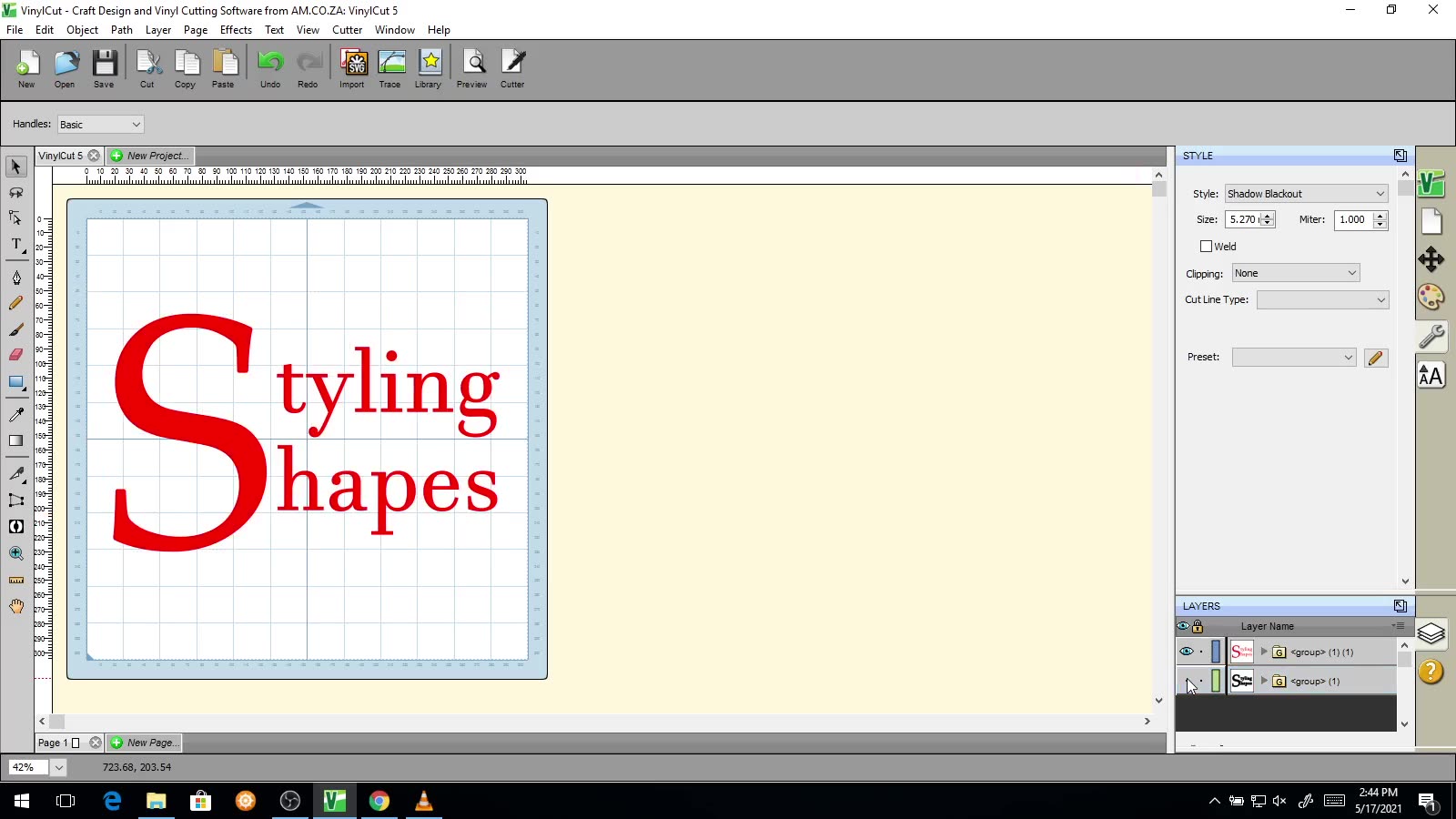This screenshot has height=819, width=1456.
Task: Select the Eraser tool
Action: pyautogui.click(x=16, y=355)
